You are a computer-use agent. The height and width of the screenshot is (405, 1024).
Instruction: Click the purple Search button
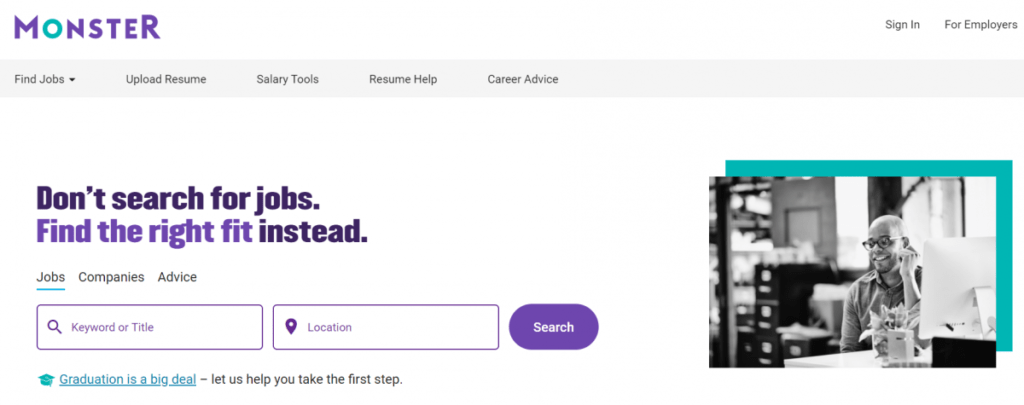click(553, 327)
